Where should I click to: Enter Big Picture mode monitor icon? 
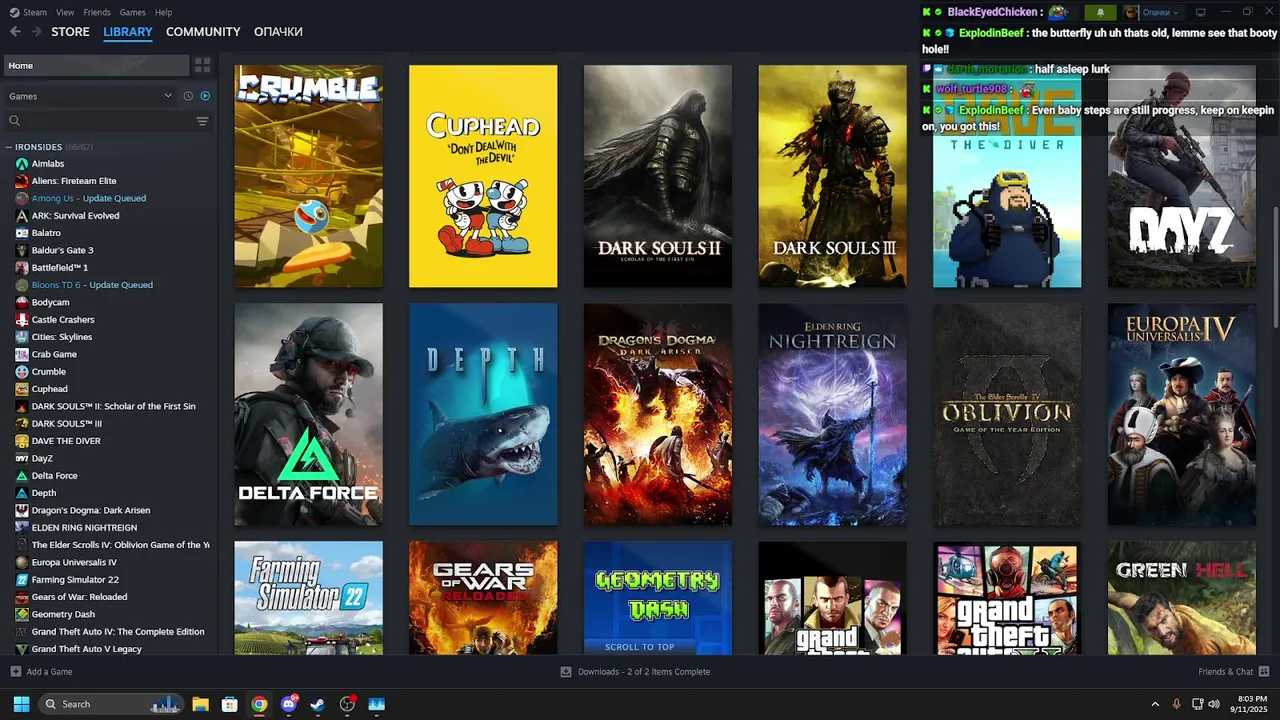click(x=1201, y=12)
